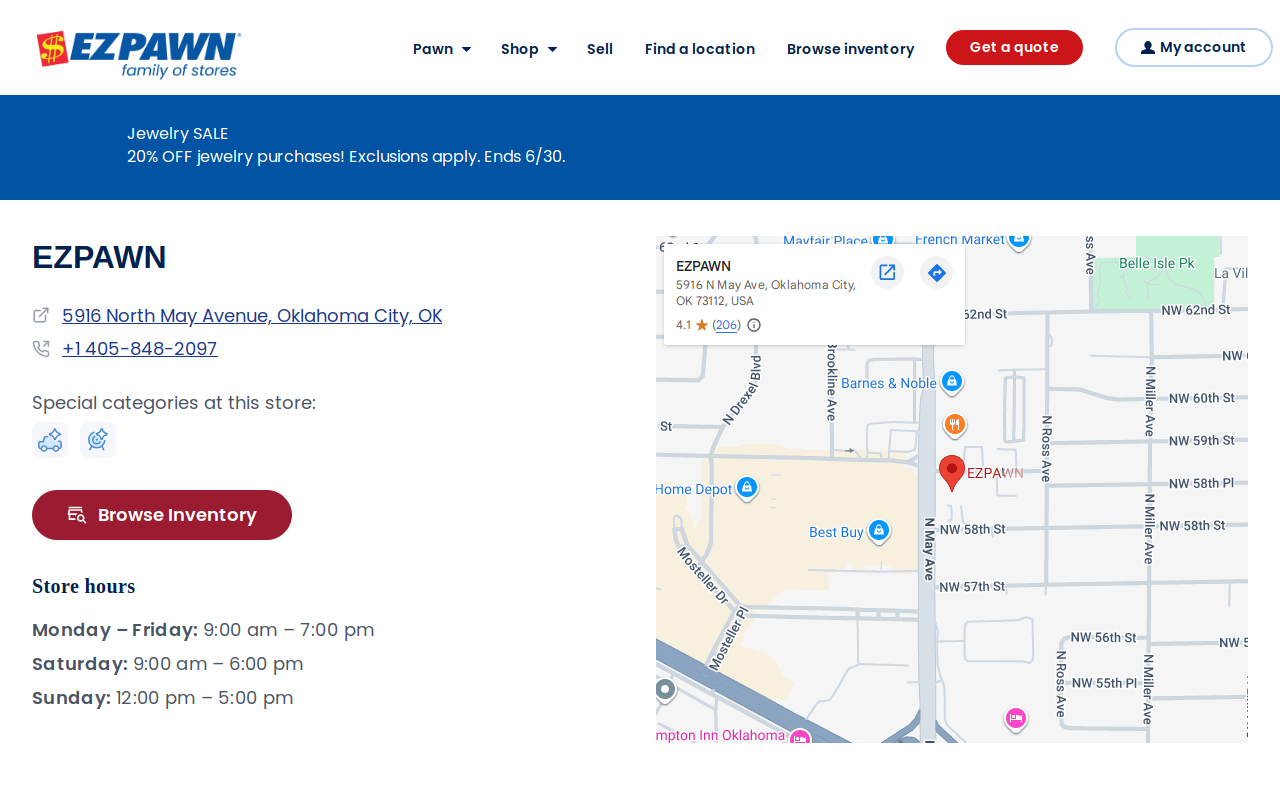Expand the Pawn dropdown menu

(x=442, y=49)
